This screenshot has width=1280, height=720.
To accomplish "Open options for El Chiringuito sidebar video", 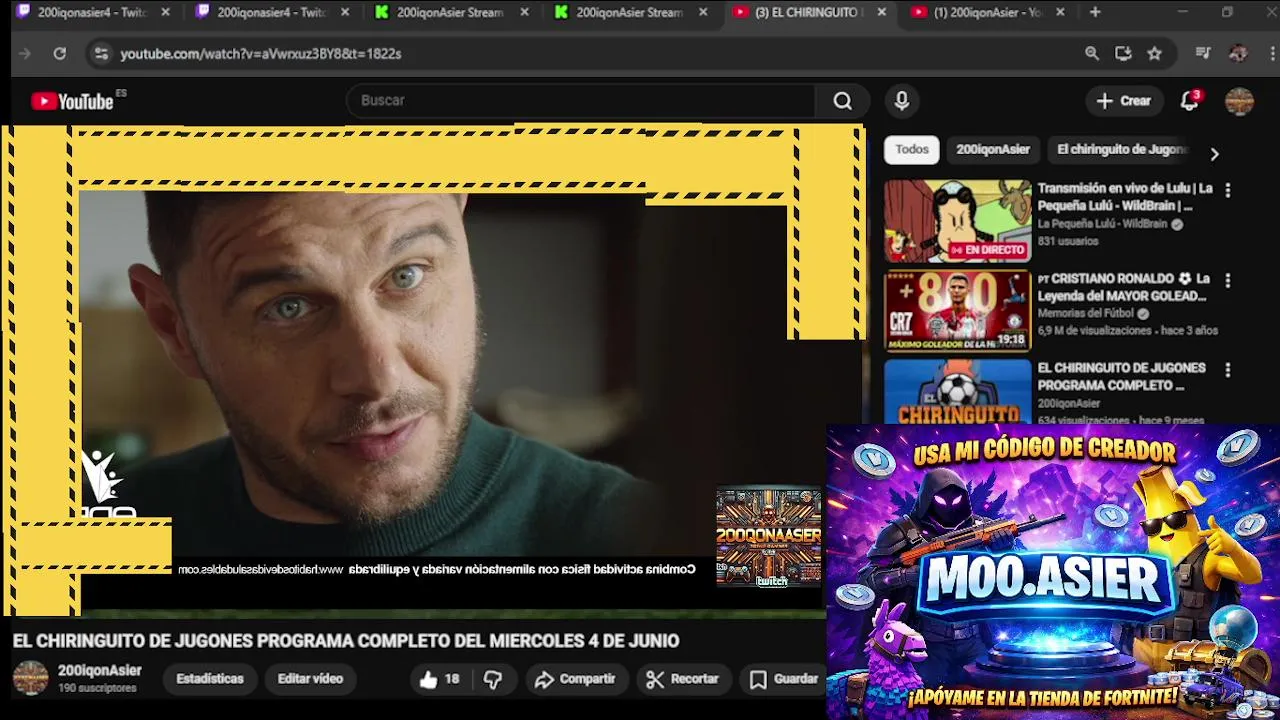I will click(1228, 370).
